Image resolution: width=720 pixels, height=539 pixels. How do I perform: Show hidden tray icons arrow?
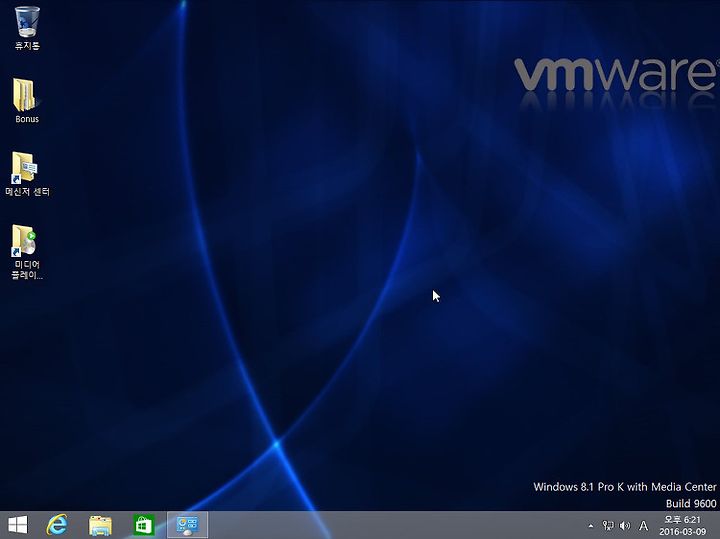click(x=591, y=526)
